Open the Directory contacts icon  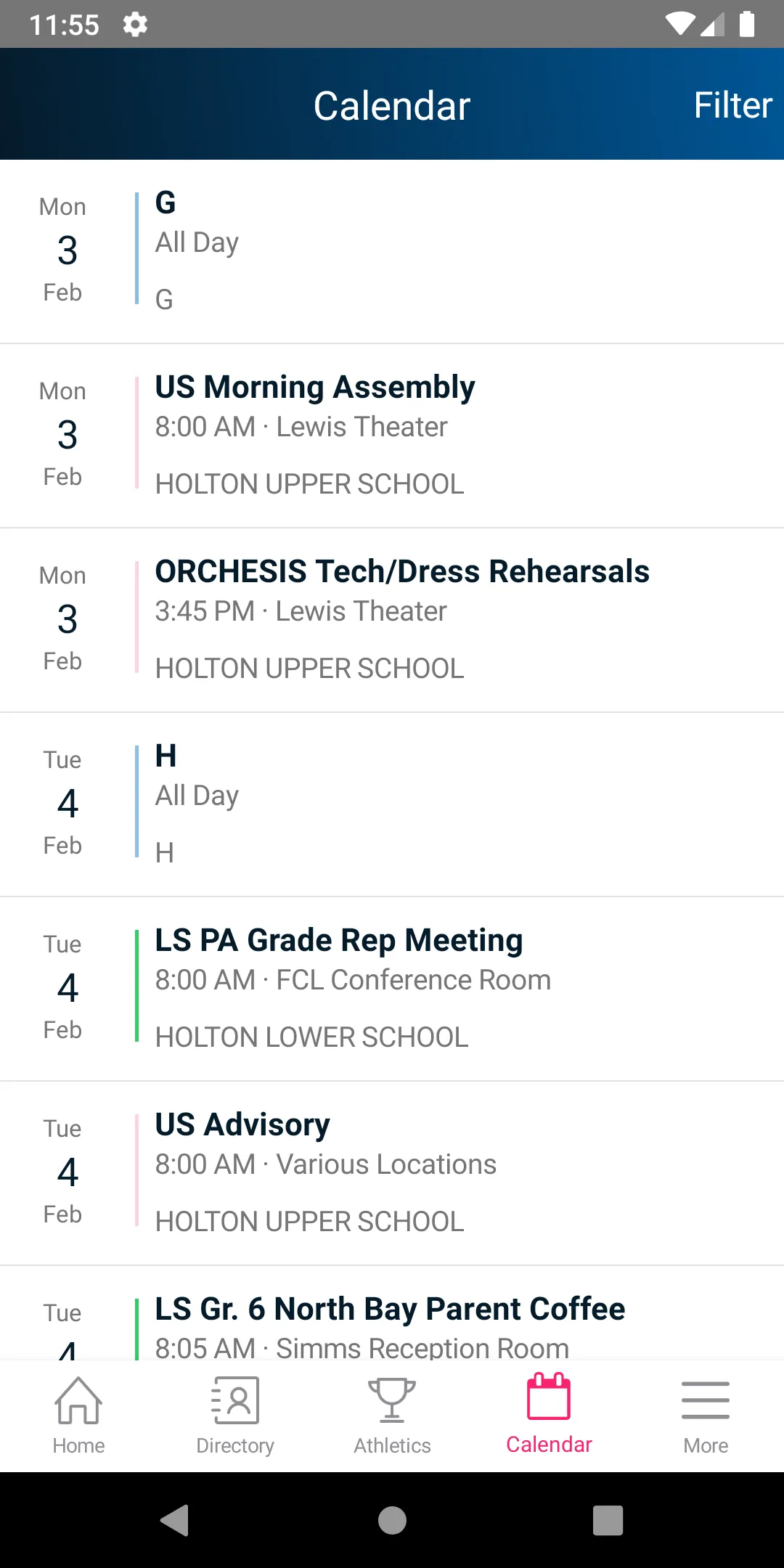[x=235, y=1400]
